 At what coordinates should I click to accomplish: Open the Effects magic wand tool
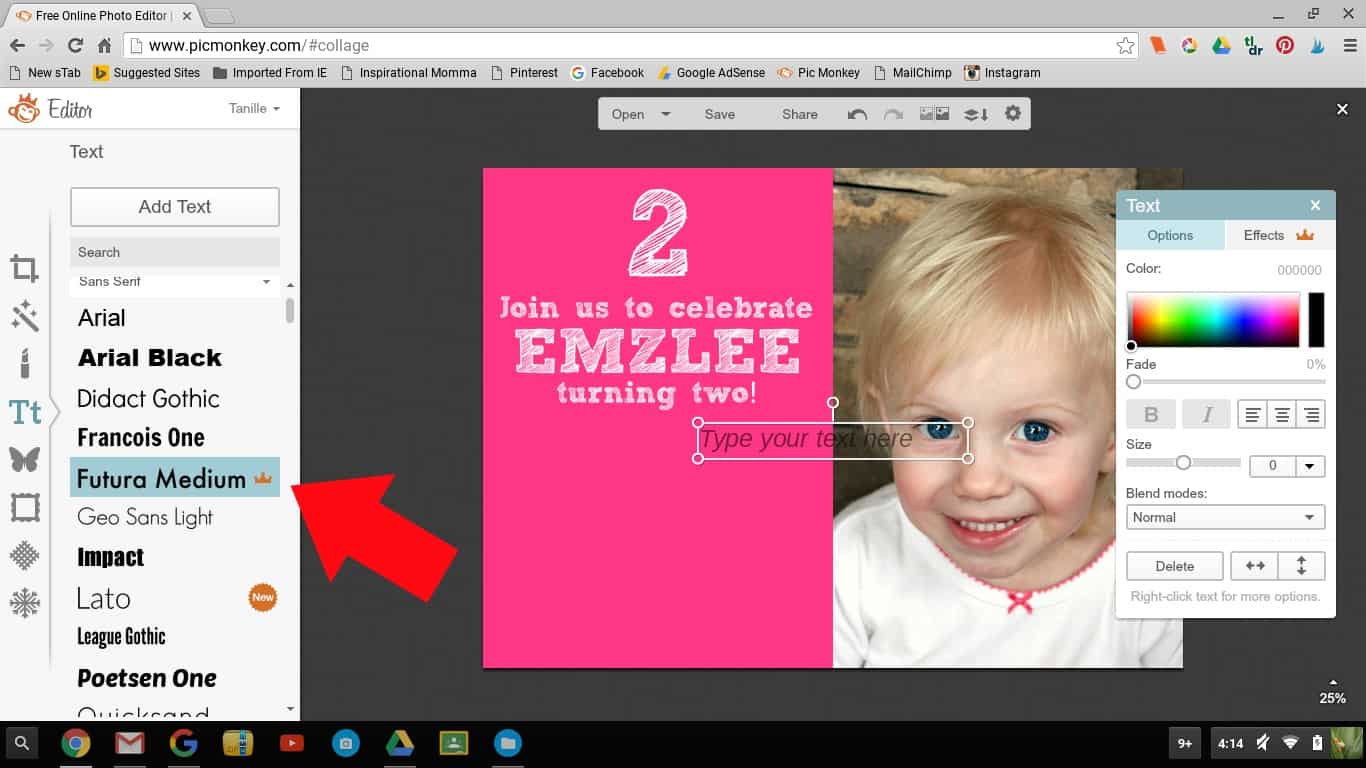pyautogui.click(x=25, y=317)
